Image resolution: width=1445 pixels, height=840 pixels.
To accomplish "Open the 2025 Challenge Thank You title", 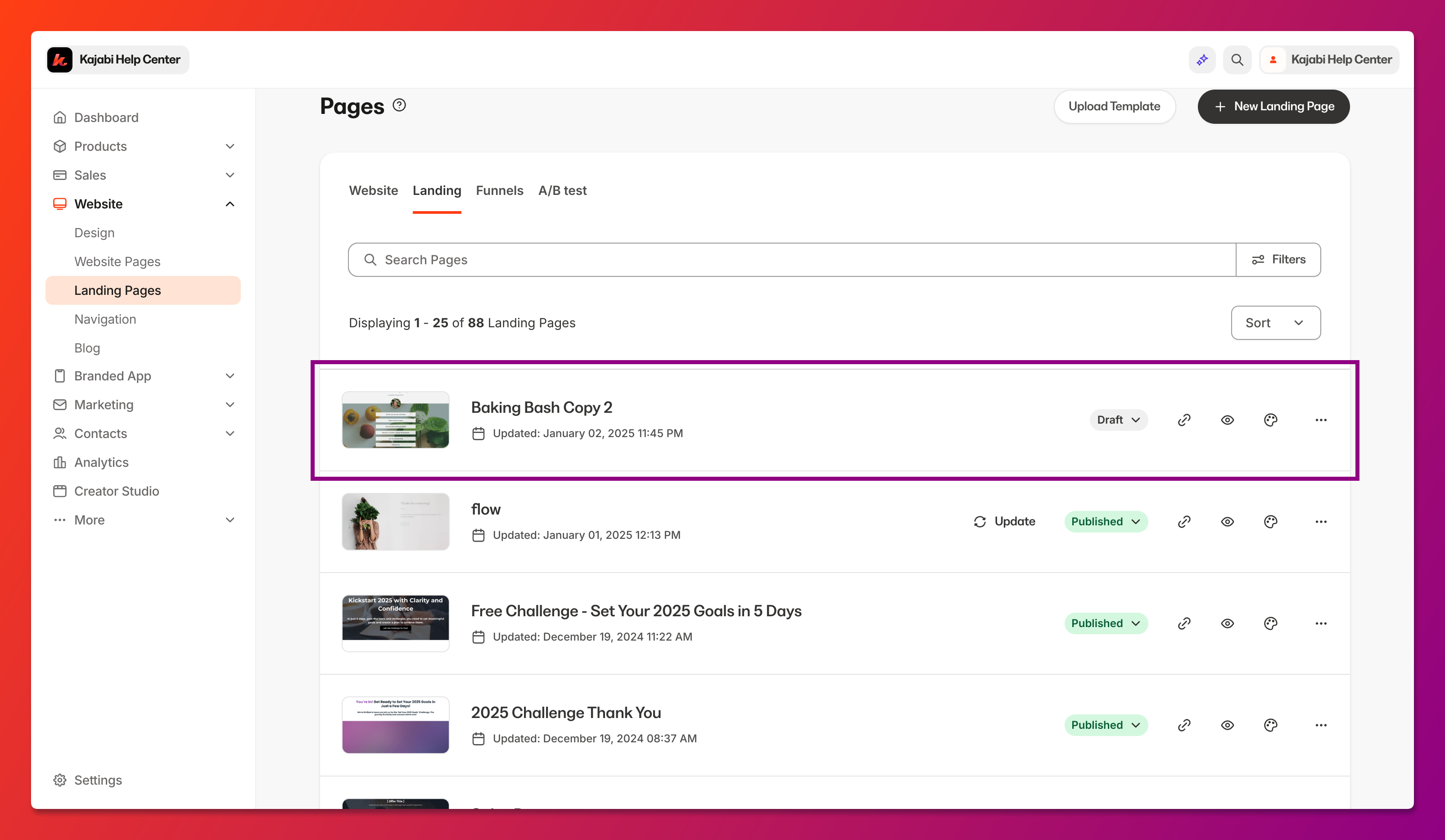I will tap(566, 713).
